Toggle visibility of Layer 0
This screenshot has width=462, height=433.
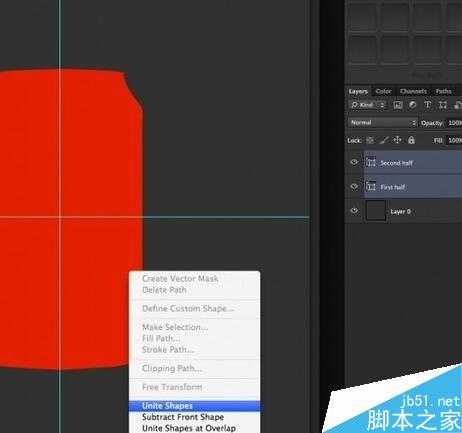tap(354, 211)
